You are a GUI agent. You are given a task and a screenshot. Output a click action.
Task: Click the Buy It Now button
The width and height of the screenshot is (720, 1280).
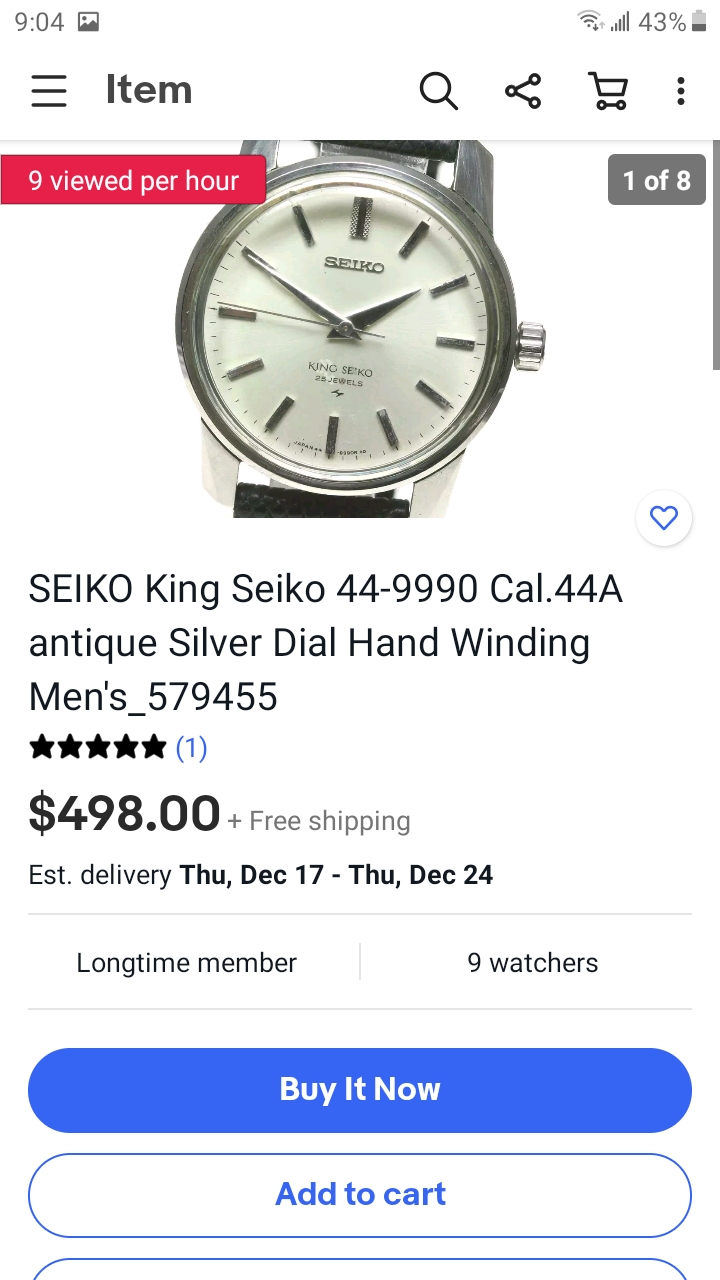coord(360,1090)
